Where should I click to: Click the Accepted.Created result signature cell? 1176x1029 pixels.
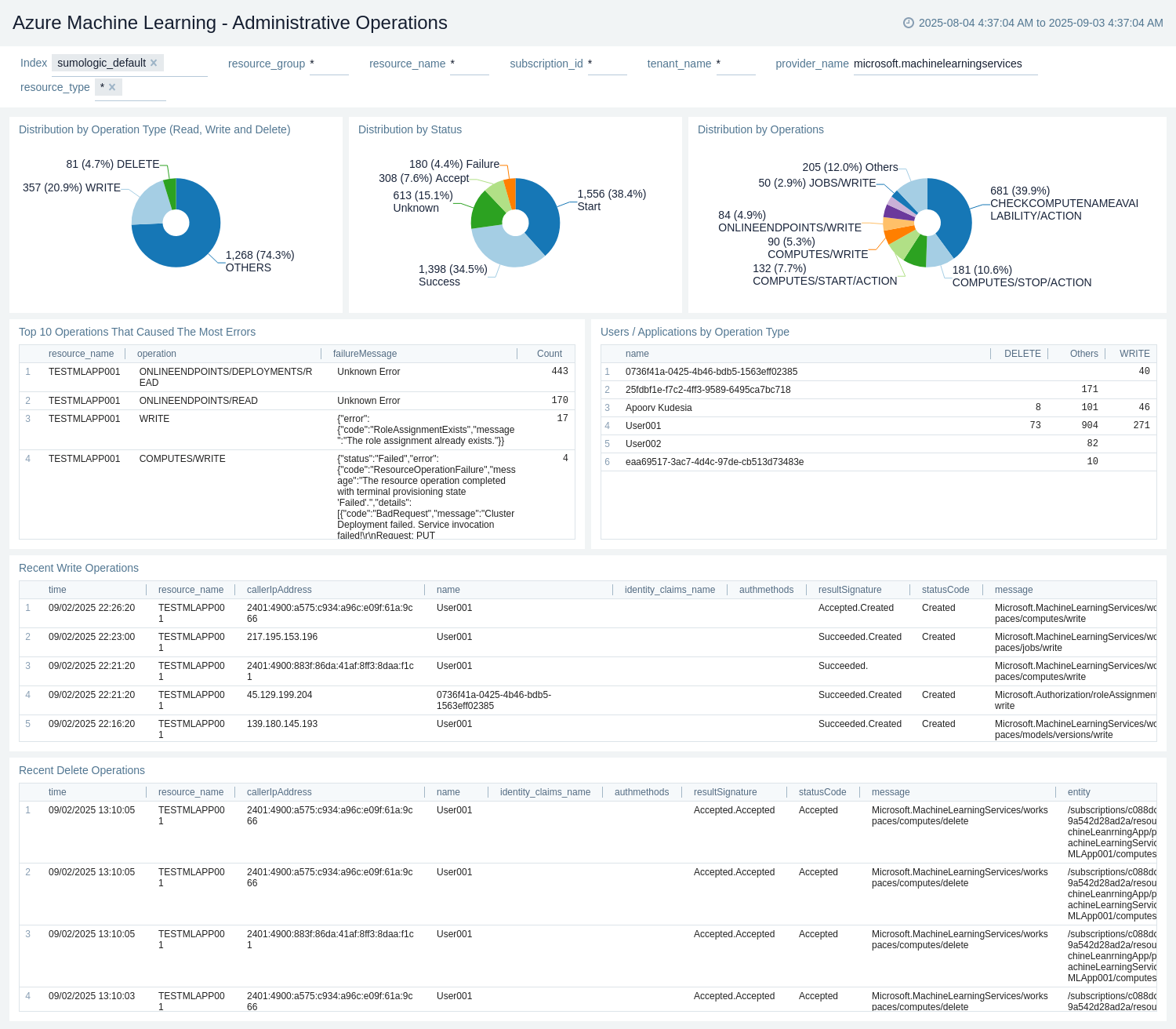pyautogui.click(x=856, y=608)
